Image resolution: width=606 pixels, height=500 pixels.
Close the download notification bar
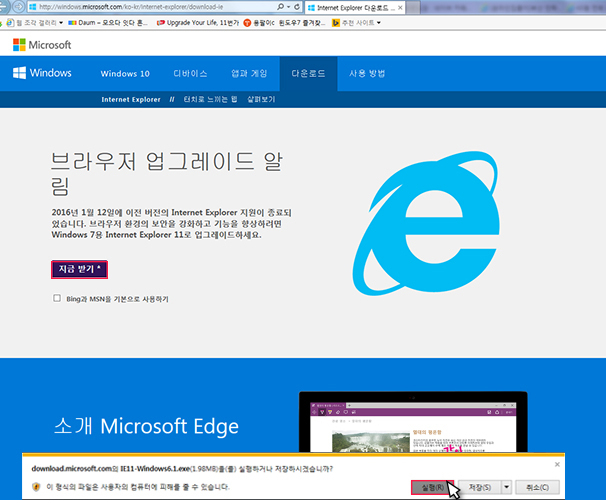[x=557, y=464]
